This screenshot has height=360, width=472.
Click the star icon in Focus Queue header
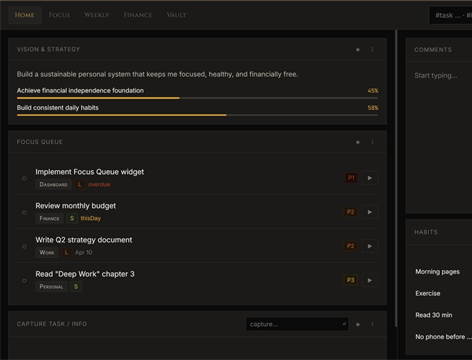click(358, 142)
